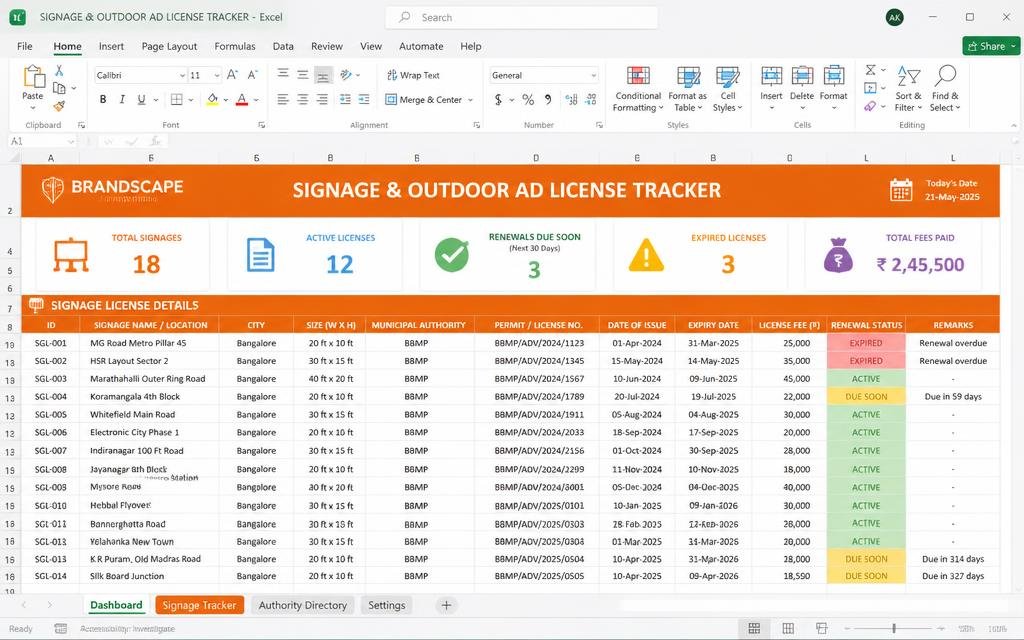Switch to Page Break Preview in status bar
Viewport: 1024px width, 640px height.
(822, 628)
